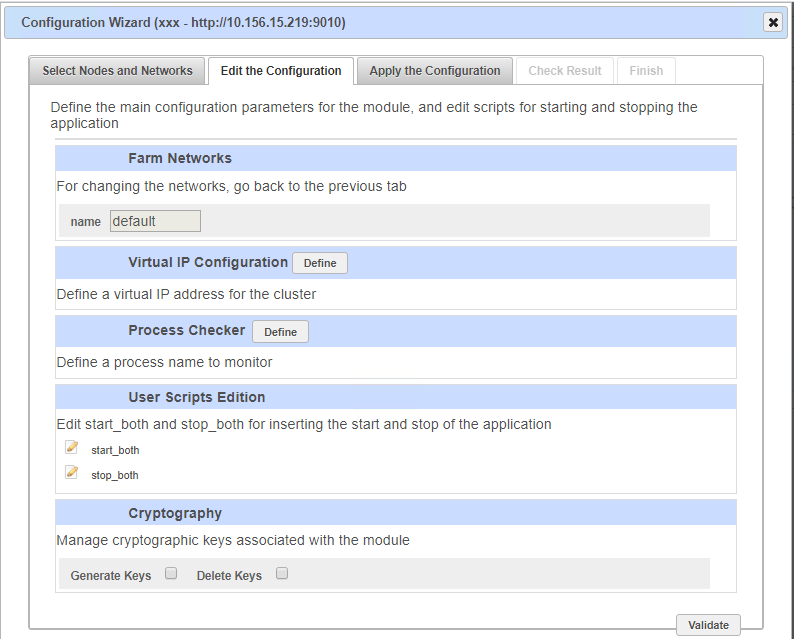This screenshot has height=639, width=797.
Task: Tick the Delete Keys checkbox
Action: tap(282, 574)
